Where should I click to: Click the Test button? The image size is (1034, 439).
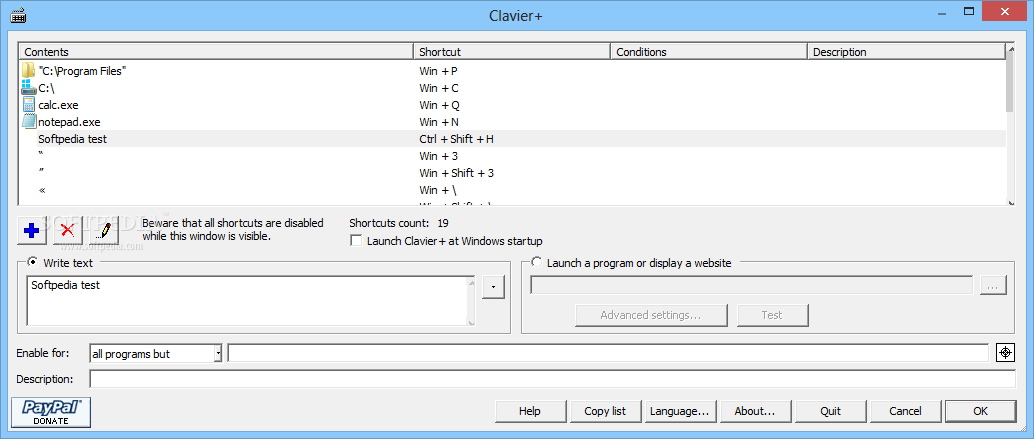772,315
